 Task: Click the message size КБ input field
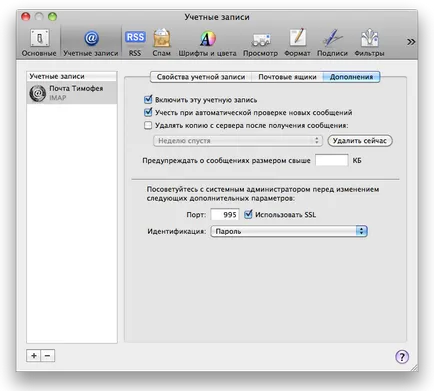332,160
